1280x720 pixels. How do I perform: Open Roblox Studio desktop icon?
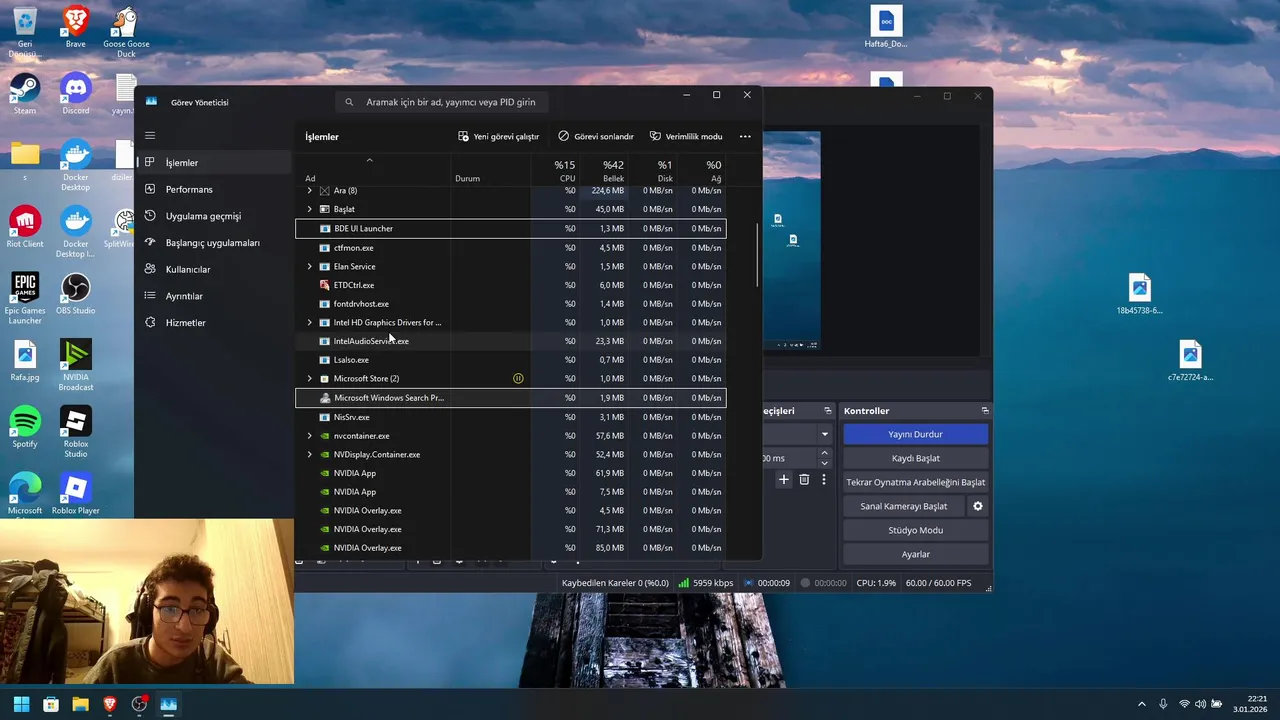[x=75, y=432]
